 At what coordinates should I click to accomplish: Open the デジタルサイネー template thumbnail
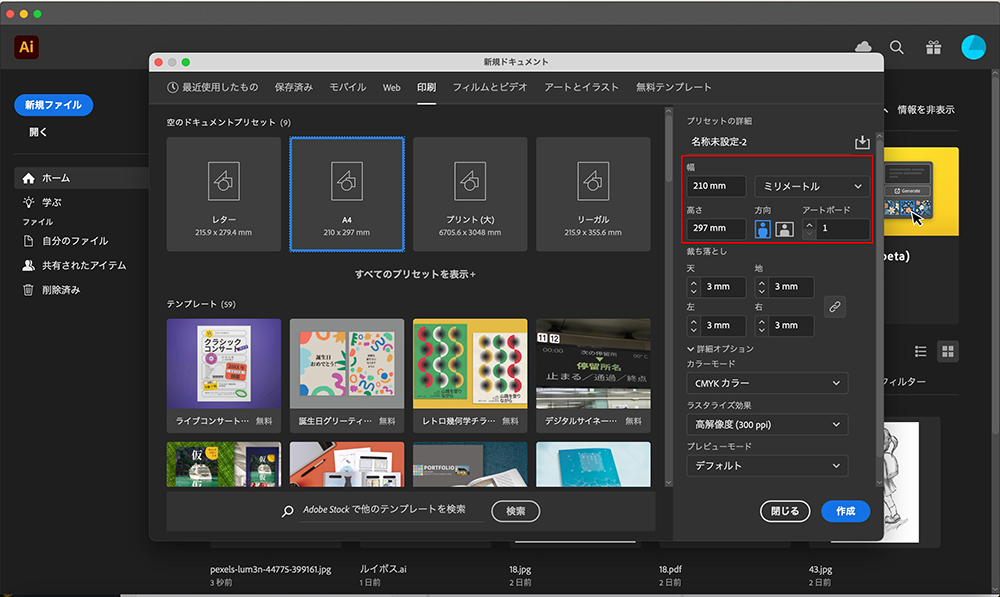pos(593,364)
